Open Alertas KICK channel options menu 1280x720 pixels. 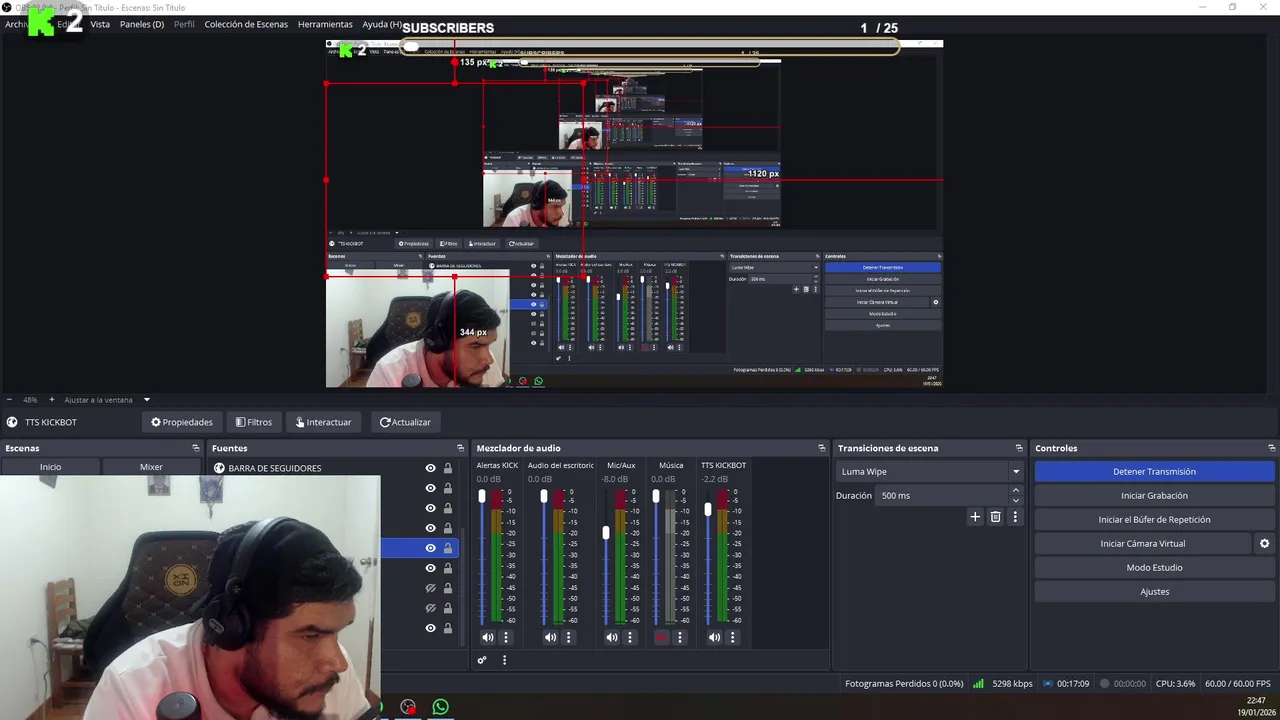tap(506, 637)
